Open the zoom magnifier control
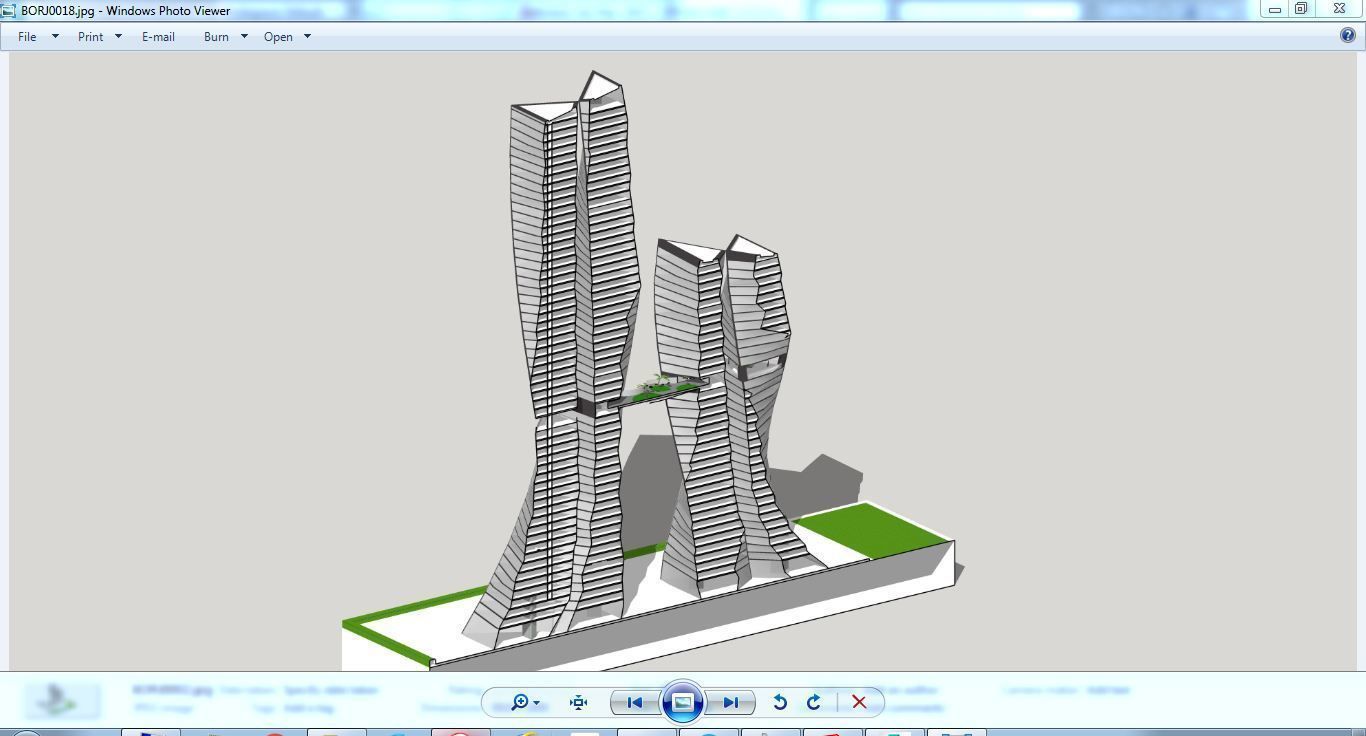 [525, 702]
